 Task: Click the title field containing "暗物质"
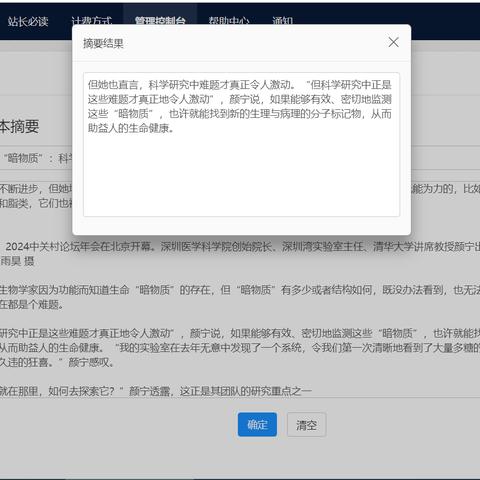[x=36, y=158]
